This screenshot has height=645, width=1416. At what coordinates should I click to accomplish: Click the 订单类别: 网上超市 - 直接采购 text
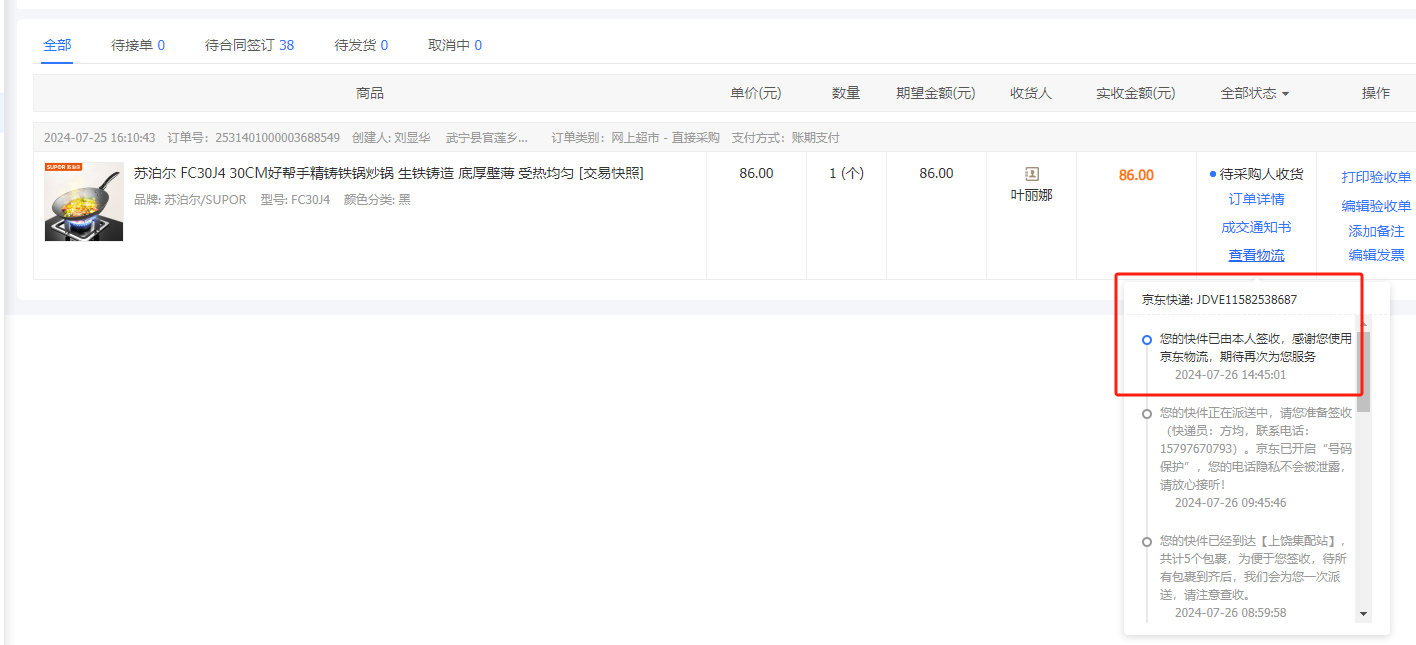636,137
